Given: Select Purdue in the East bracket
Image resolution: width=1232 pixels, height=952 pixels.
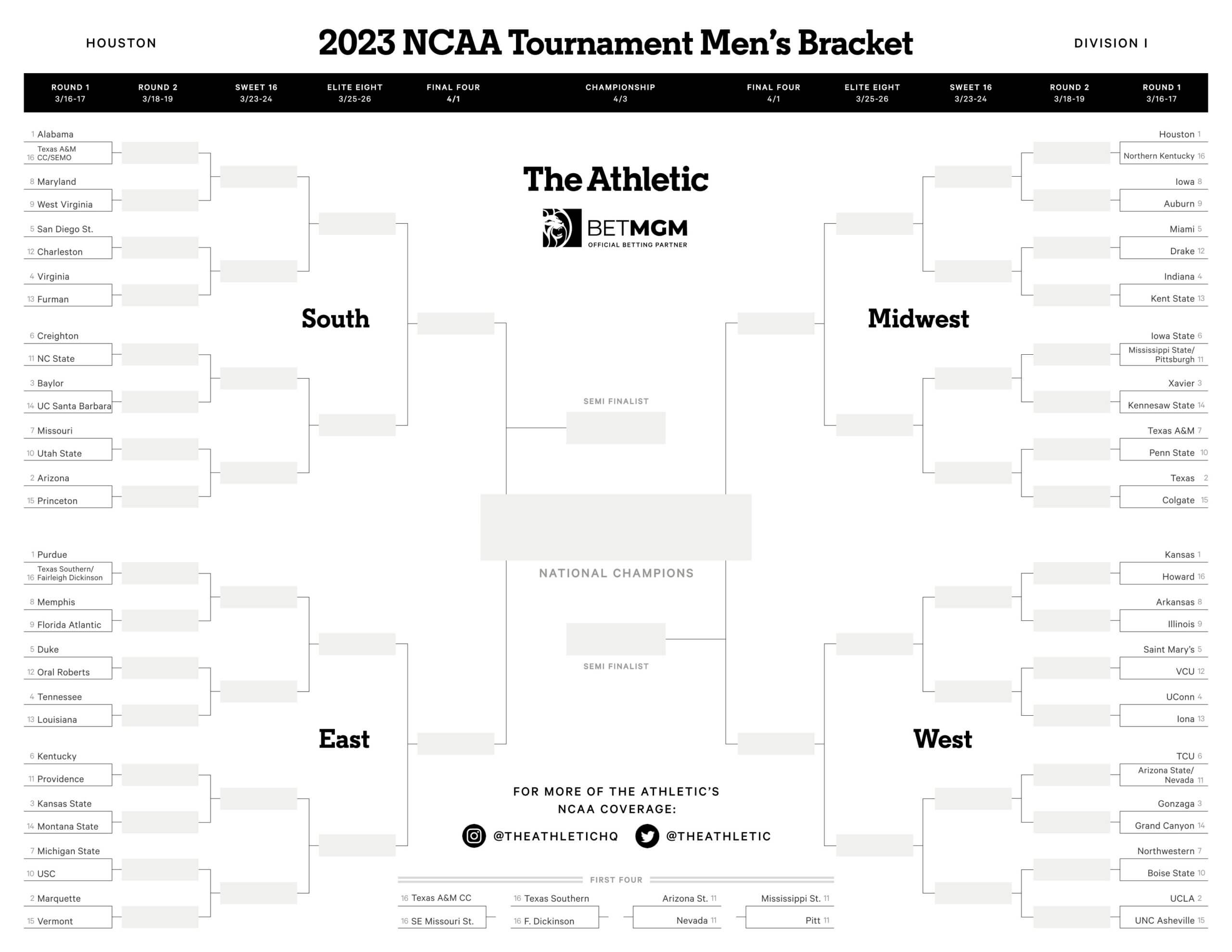Looking at the screenshot, I should point(52,555).
